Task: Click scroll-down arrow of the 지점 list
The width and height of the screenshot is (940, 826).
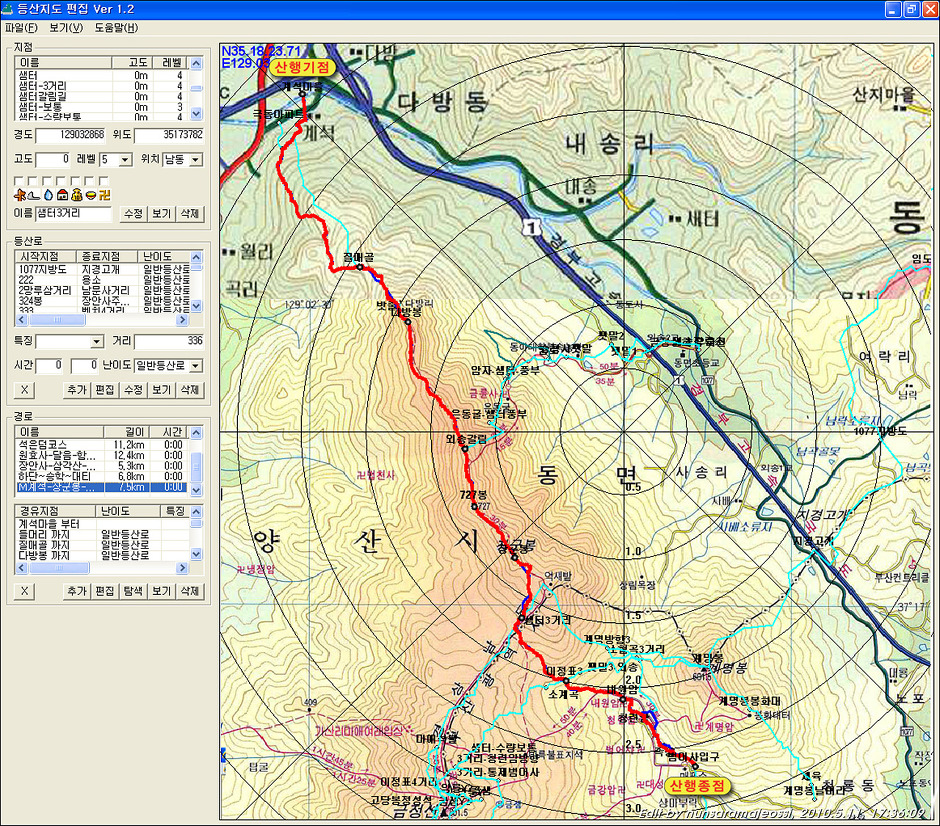Action: [196, 113]
